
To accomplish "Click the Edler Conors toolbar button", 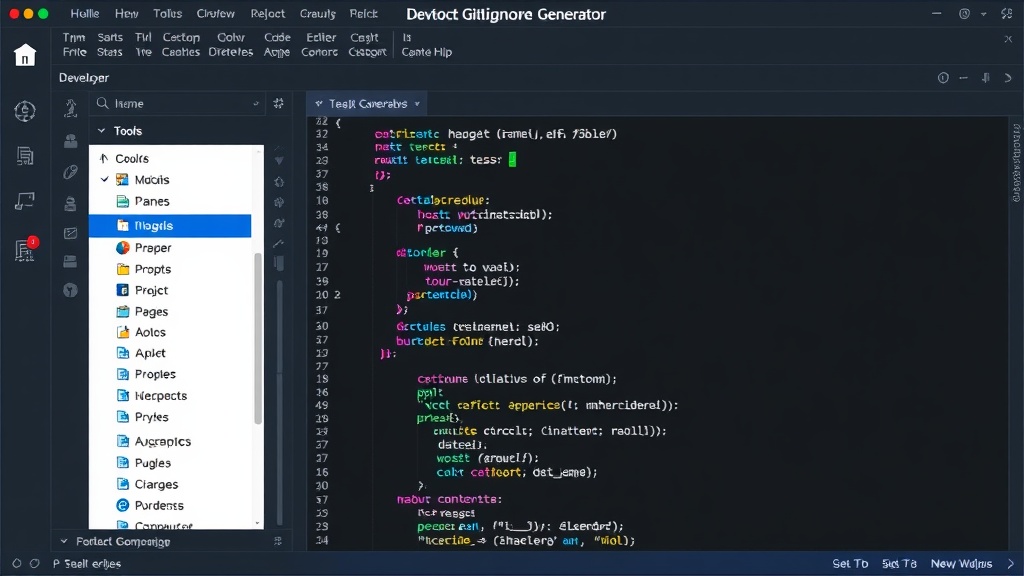I will pos(319,44).
